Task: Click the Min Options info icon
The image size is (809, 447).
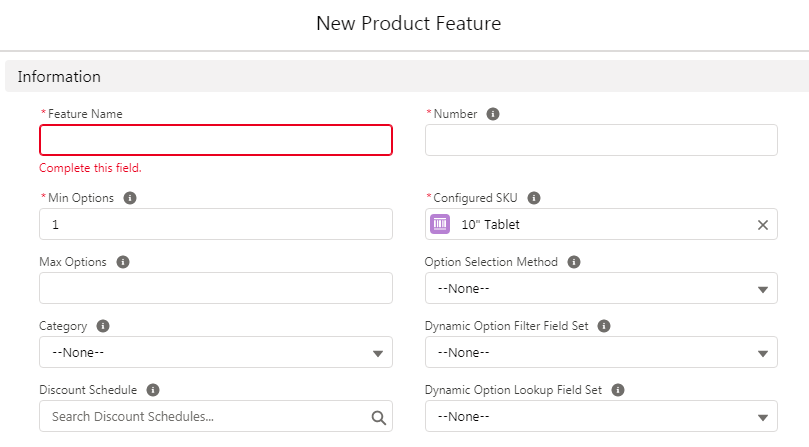Action: click(x=130, y=198)
